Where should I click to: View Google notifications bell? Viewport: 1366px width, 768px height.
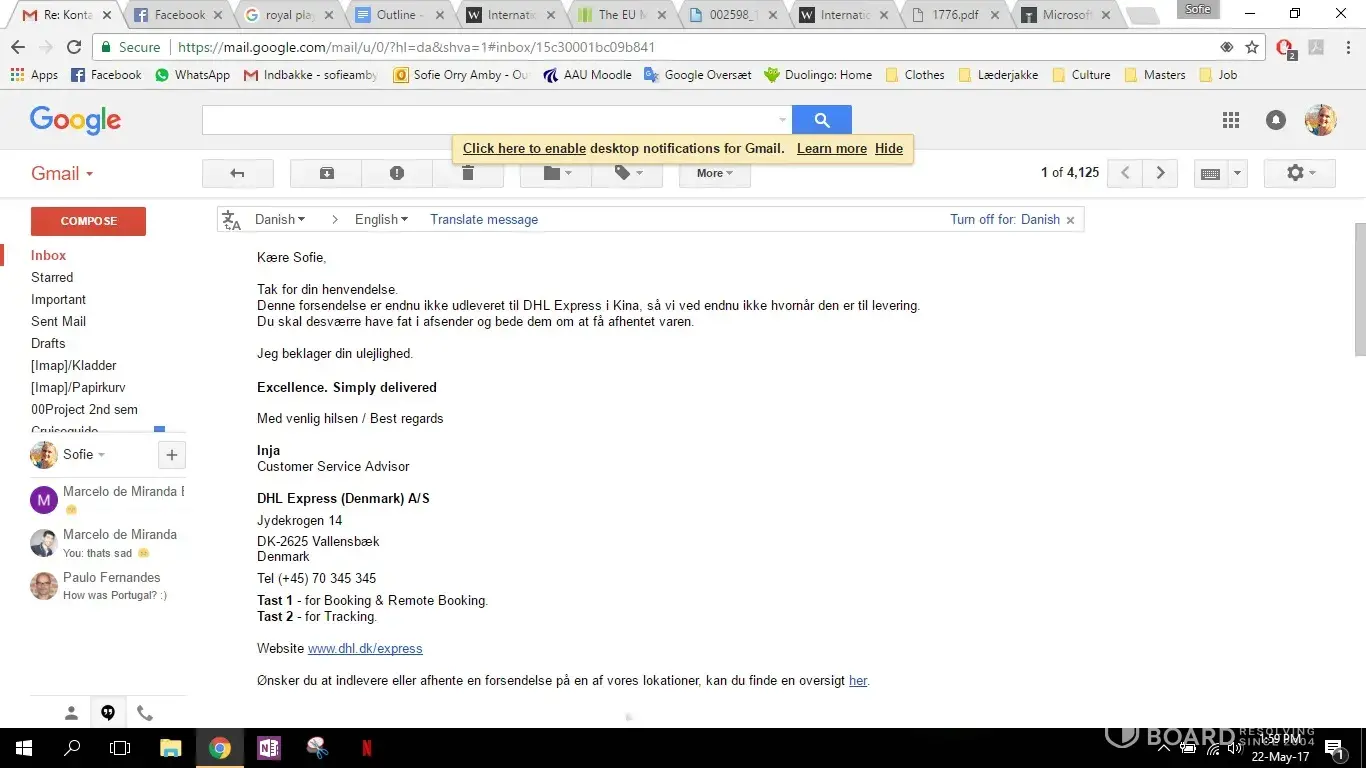pyautogui.click(x=1276, y=120)
